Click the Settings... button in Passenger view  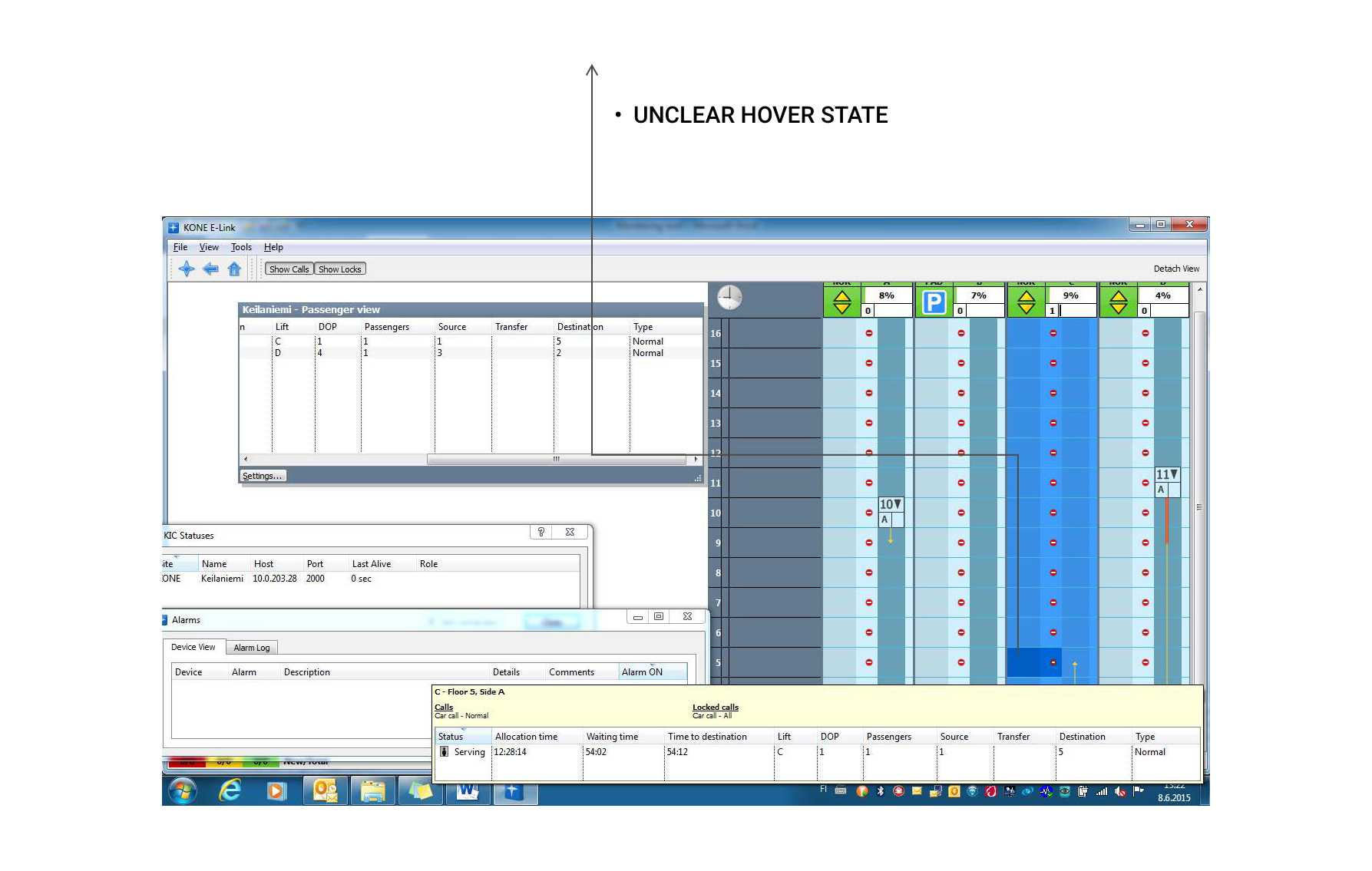[262, 476]
